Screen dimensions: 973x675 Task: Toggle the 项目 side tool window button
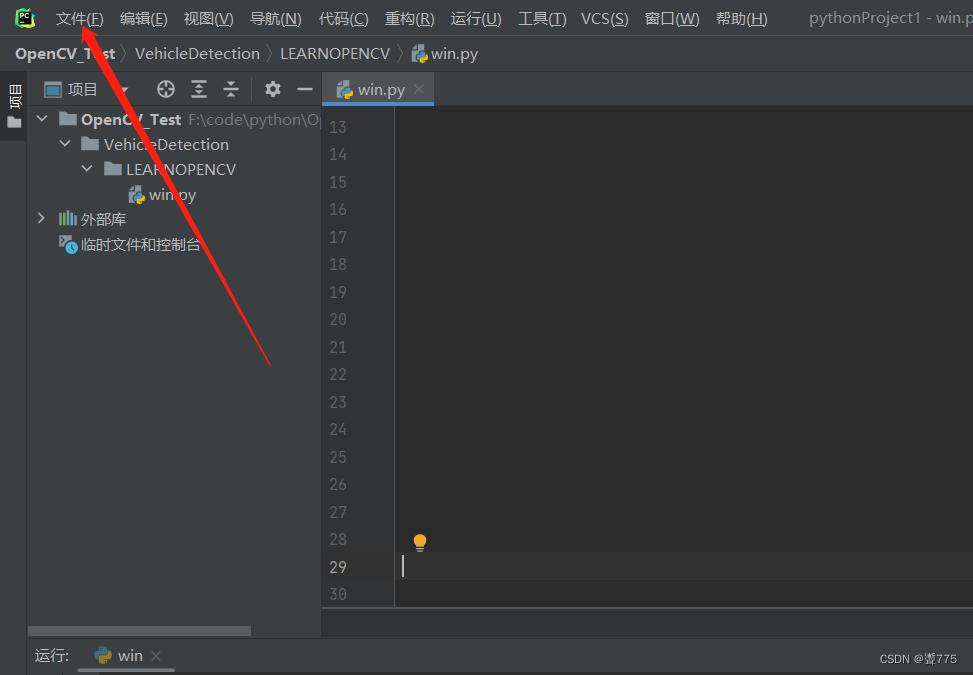[14, 105]
